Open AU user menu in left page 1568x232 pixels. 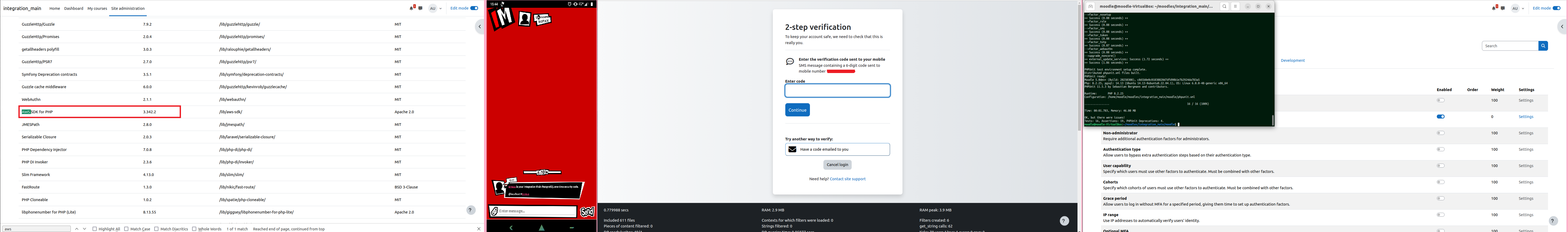pyautogui.click(x=435, y=9)
